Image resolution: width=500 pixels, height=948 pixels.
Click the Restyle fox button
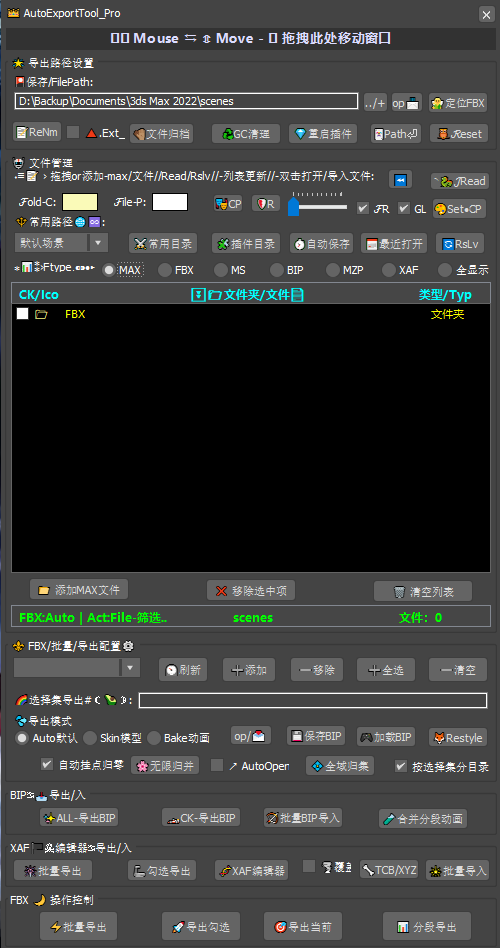pyautogui.click(x=458, y=737)
